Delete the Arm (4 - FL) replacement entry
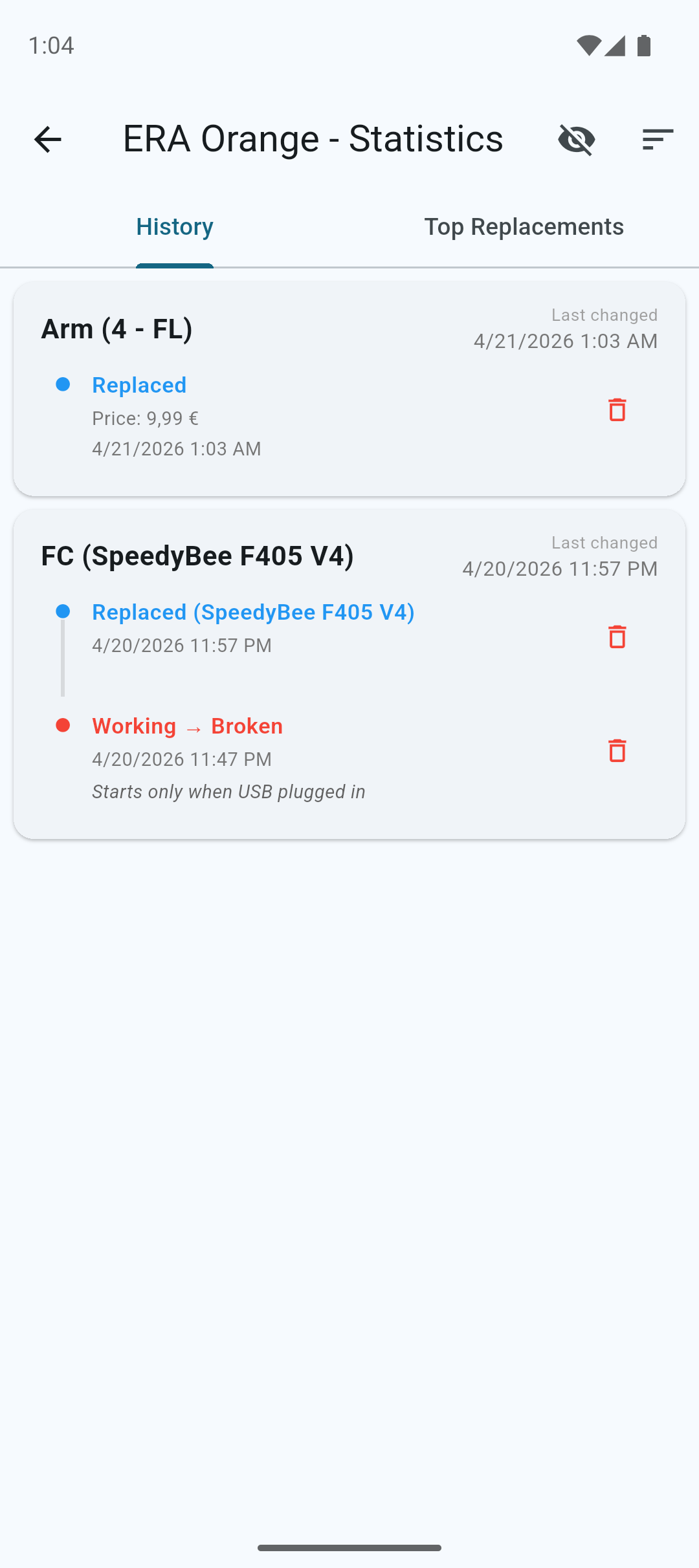699x1568 pixels. click(x=616, y=409)
